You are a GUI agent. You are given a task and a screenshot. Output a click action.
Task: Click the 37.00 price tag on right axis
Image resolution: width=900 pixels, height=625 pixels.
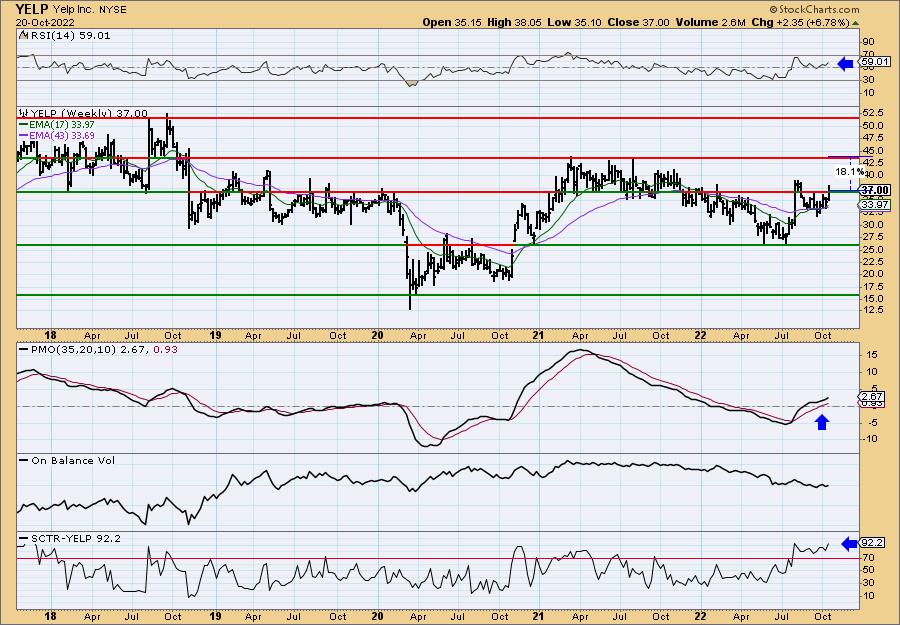click(x=875, y=191)
